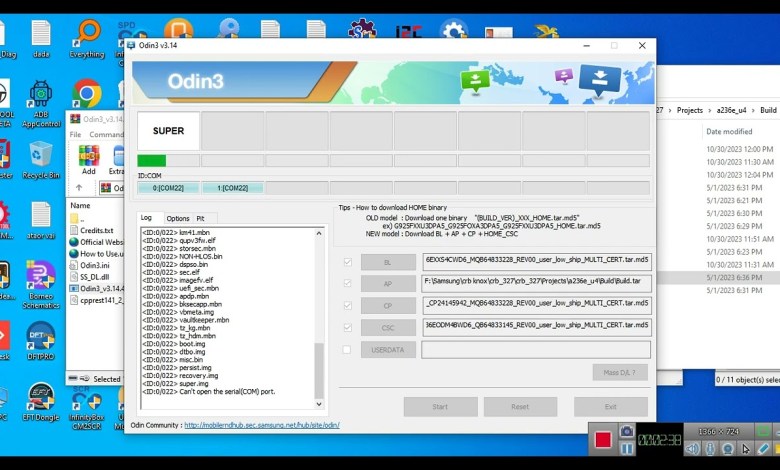
Task: Pause the screen recording
Action: [627, 449]
